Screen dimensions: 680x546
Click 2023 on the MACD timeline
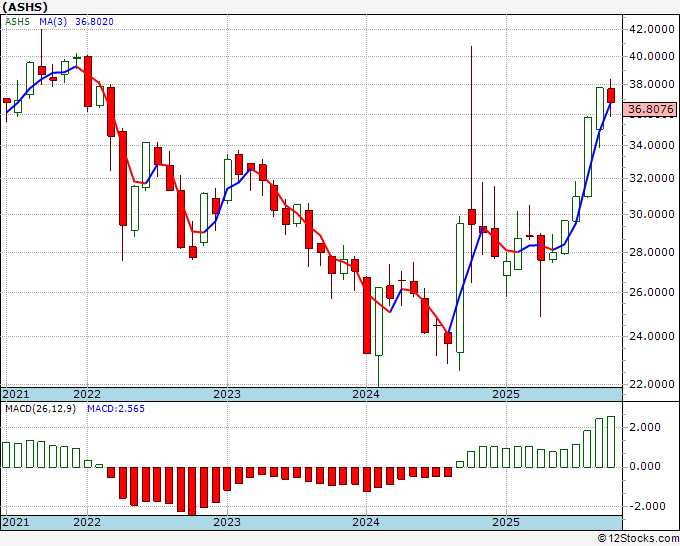click(x=227, y=522)
